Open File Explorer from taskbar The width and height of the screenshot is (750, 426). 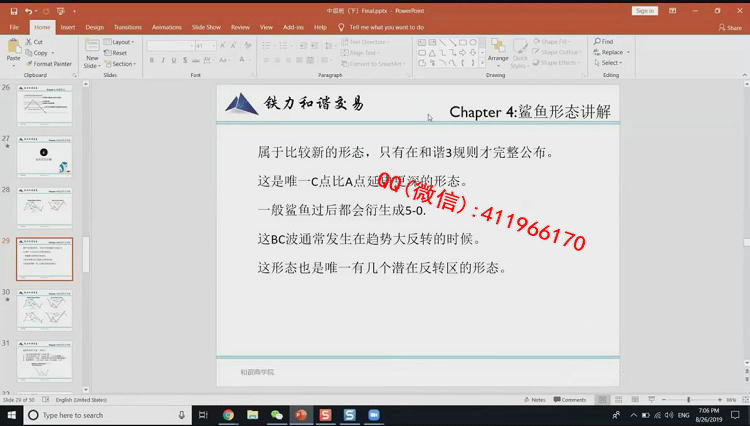click(253, 415)
